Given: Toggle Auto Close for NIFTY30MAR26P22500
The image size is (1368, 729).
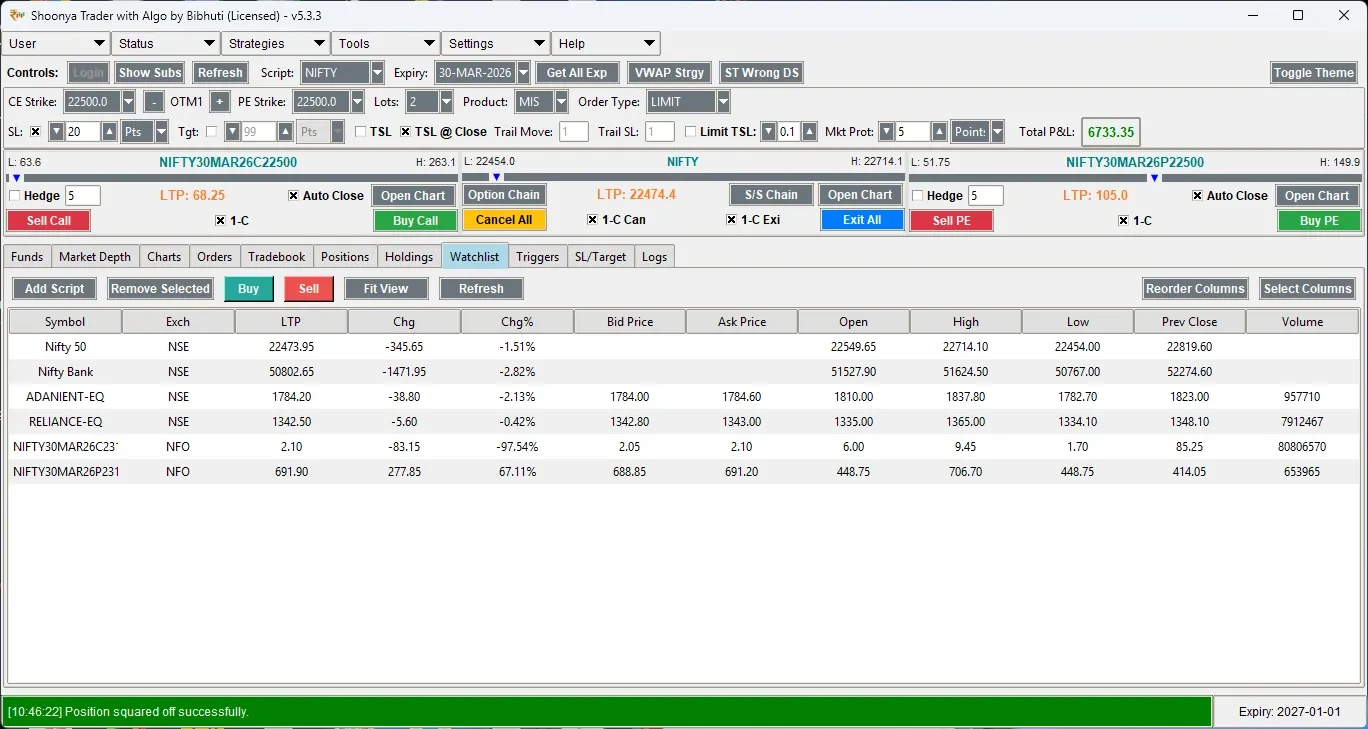Looking at the screenshot, I should tap(1197, 196).
